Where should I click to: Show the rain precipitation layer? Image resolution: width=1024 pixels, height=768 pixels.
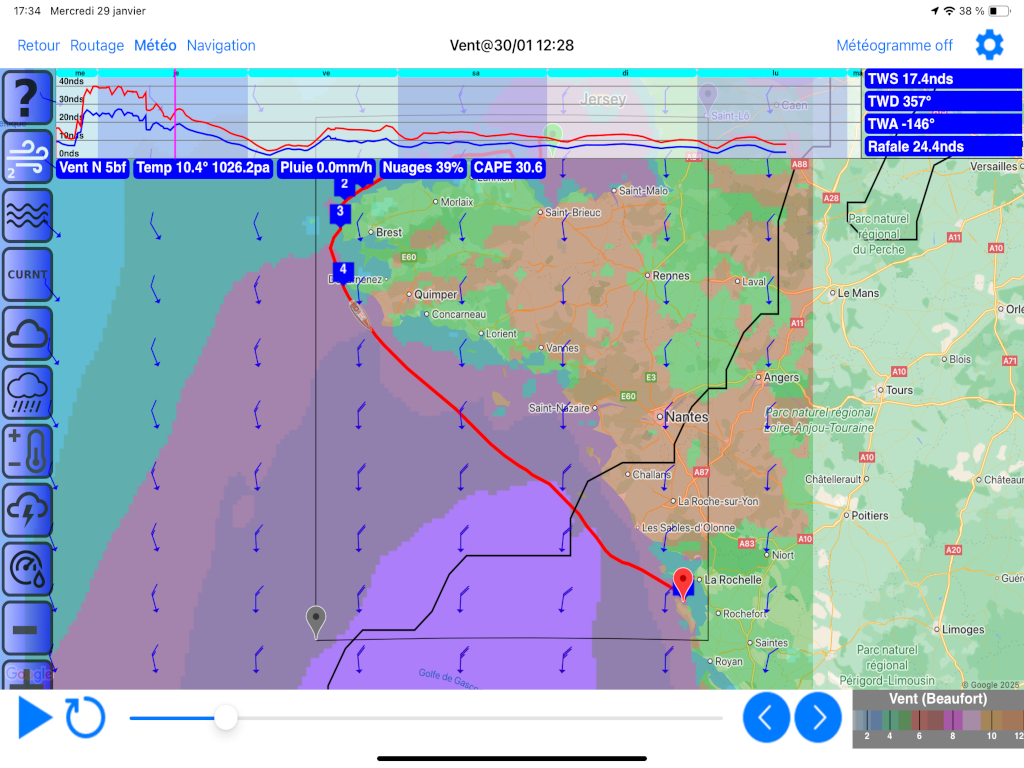[27, 392]
